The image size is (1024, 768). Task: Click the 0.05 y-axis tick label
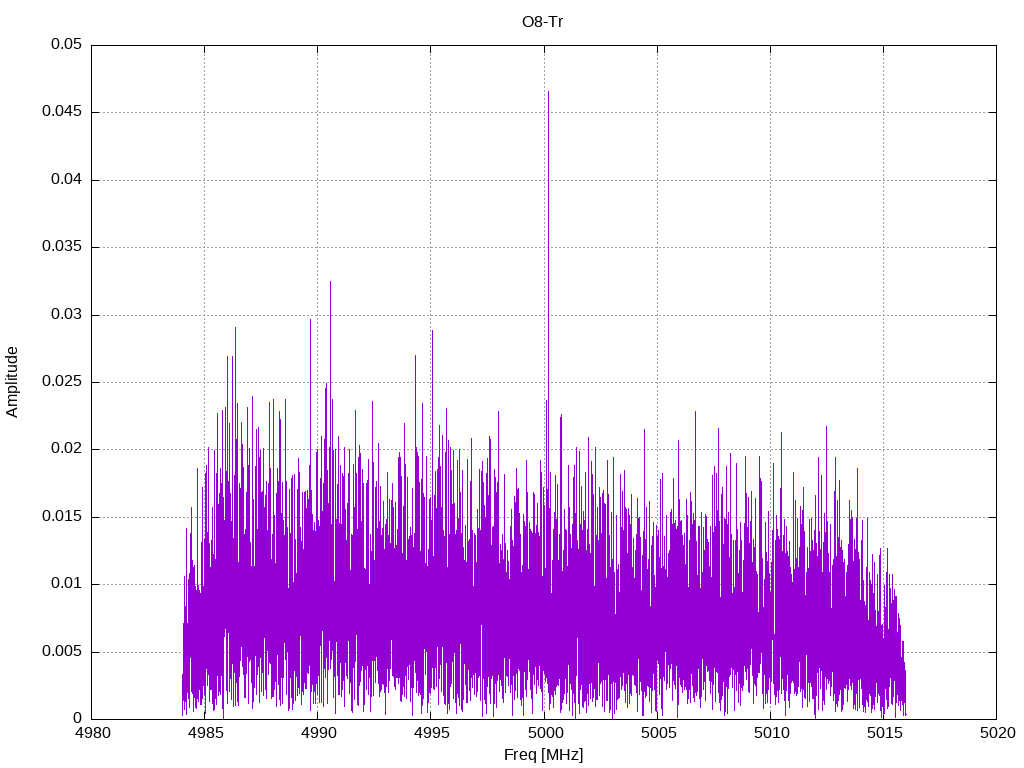(67, 45)
